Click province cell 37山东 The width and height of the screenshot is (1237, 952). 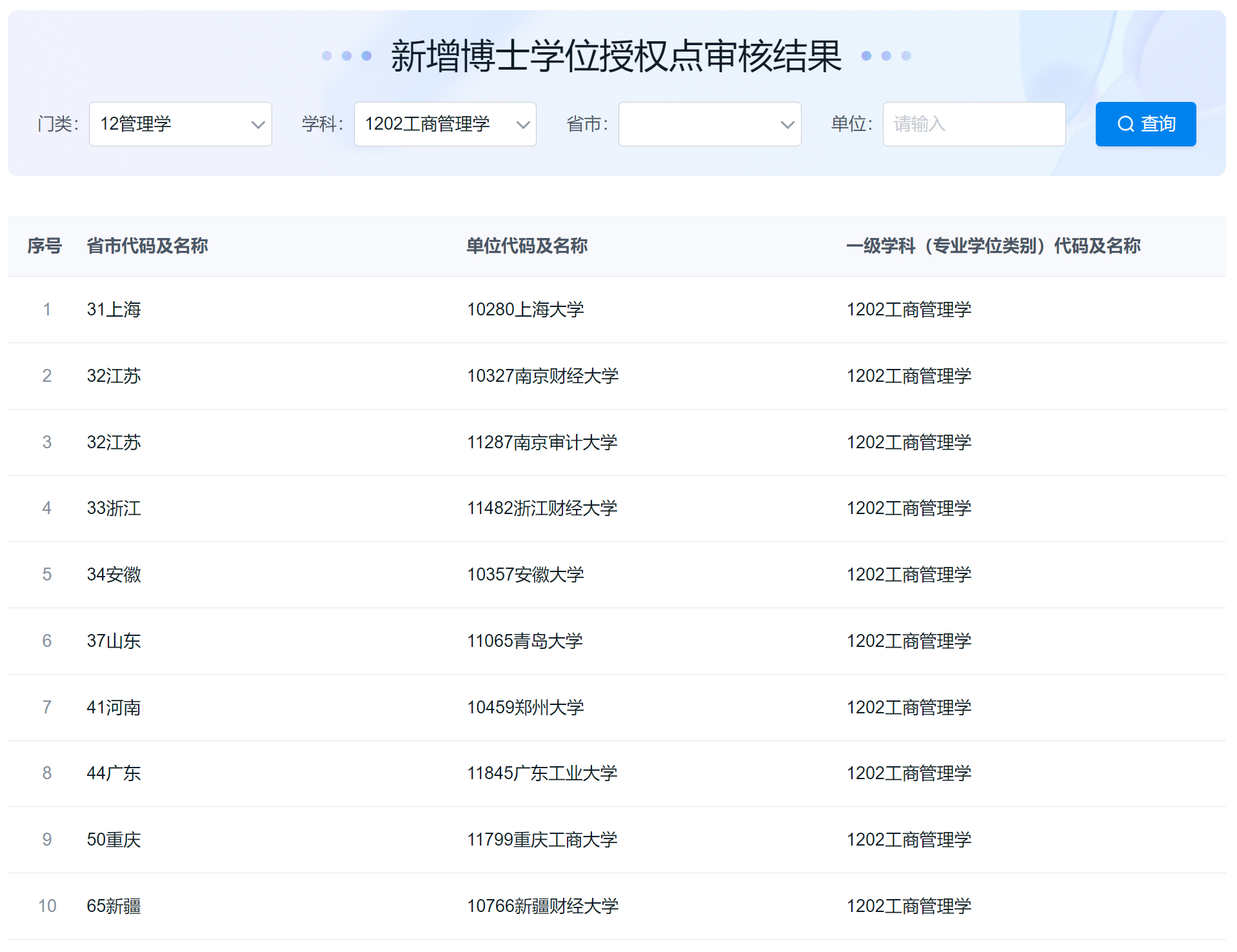tap(114, 641)
